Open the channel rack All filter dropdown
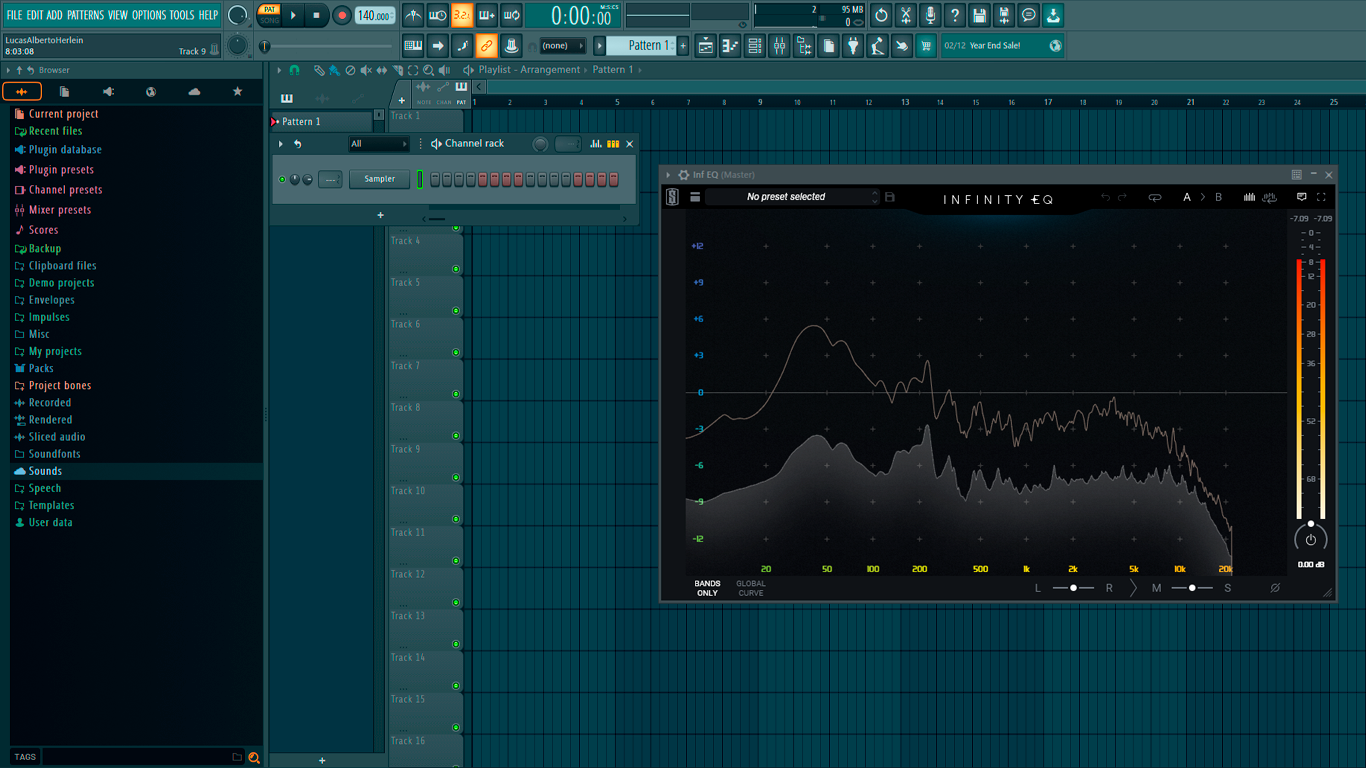 pyautogui.click(x=379, y=144)
